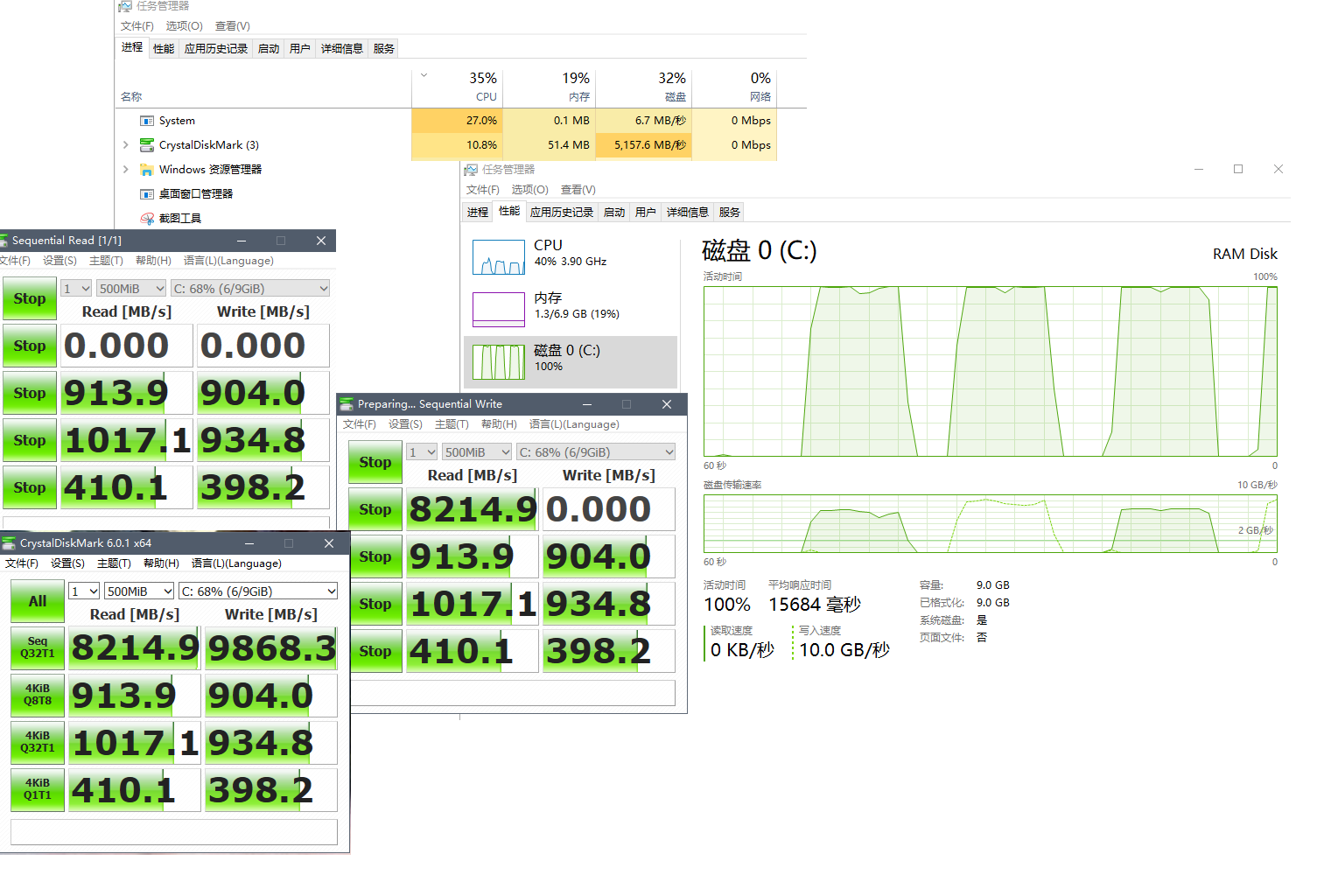Select the 磁盘 0 (C:) graph thumbnail
Viewport: 1324px width, 896px height.
[x=498, y=362]
